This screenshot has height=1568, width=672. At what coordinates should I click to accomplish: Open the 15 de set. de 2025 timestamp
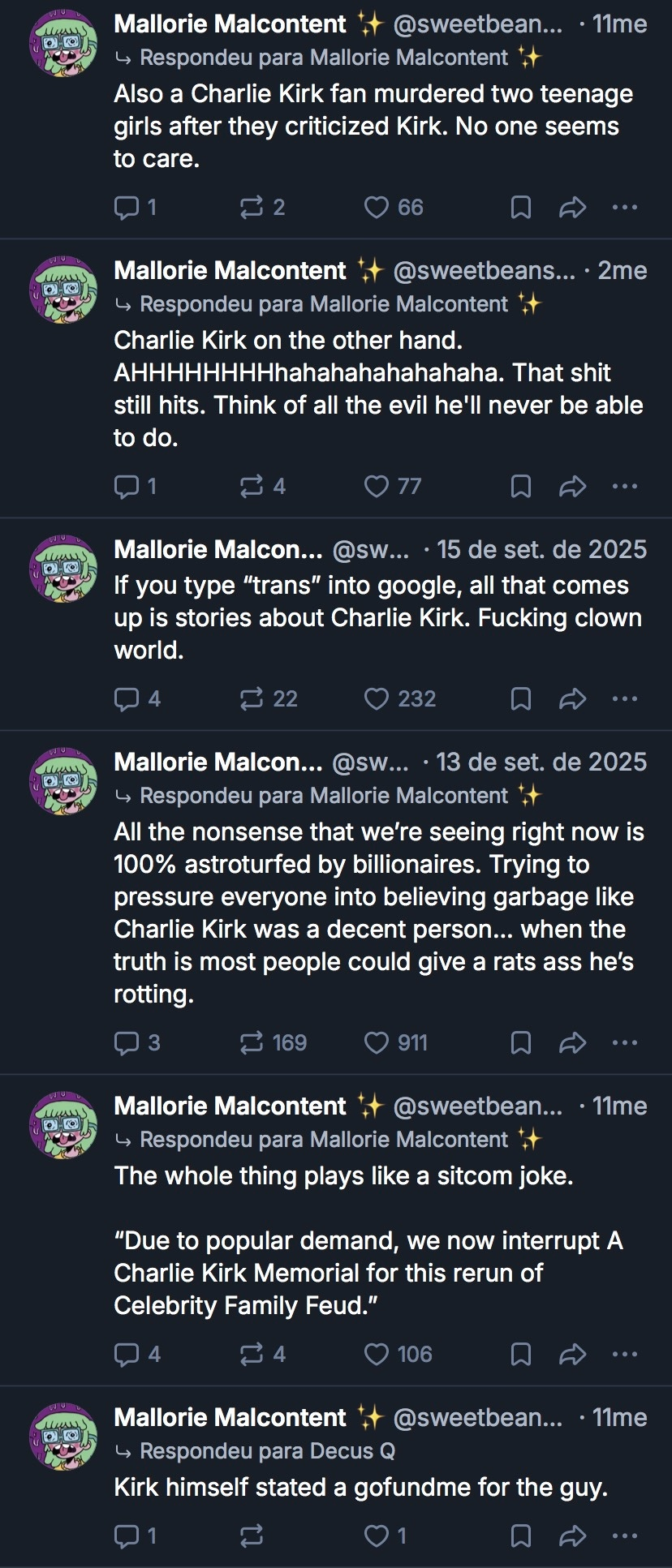coord(542,550)
